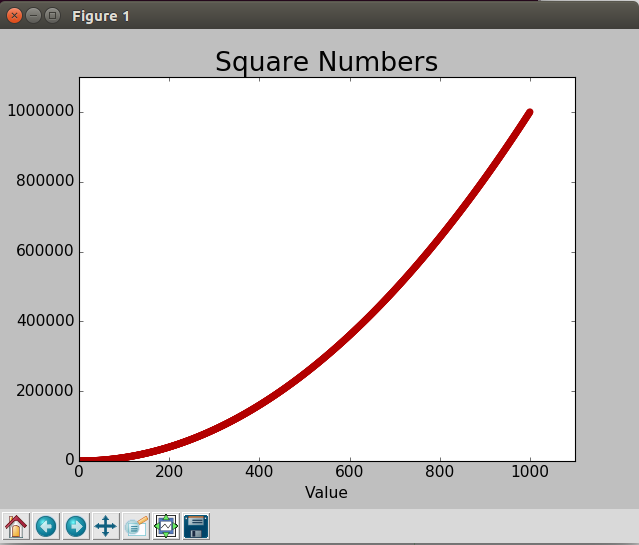Save the figure with floppy disk icon
The height and width of the screenshot is (545, 639).
click(196, 526)
